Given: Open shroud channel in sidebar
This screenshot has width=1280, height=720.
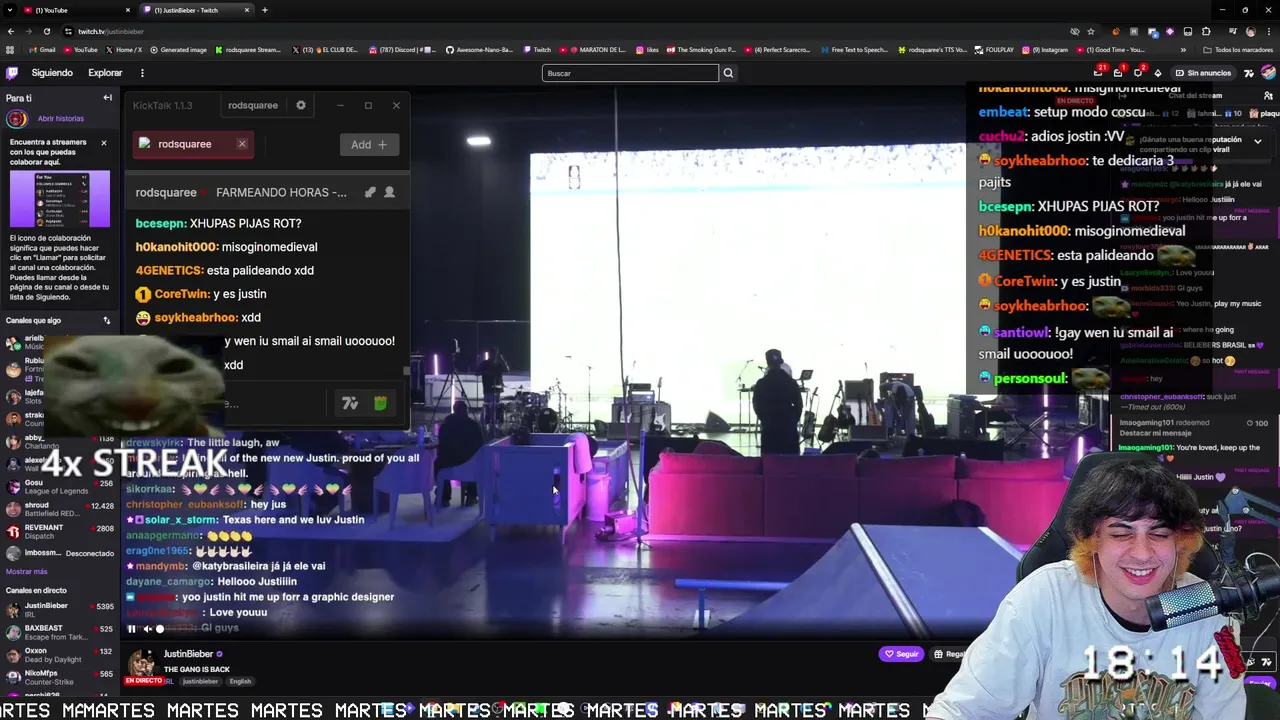Looking at the screenshot, I should [60, 510].
